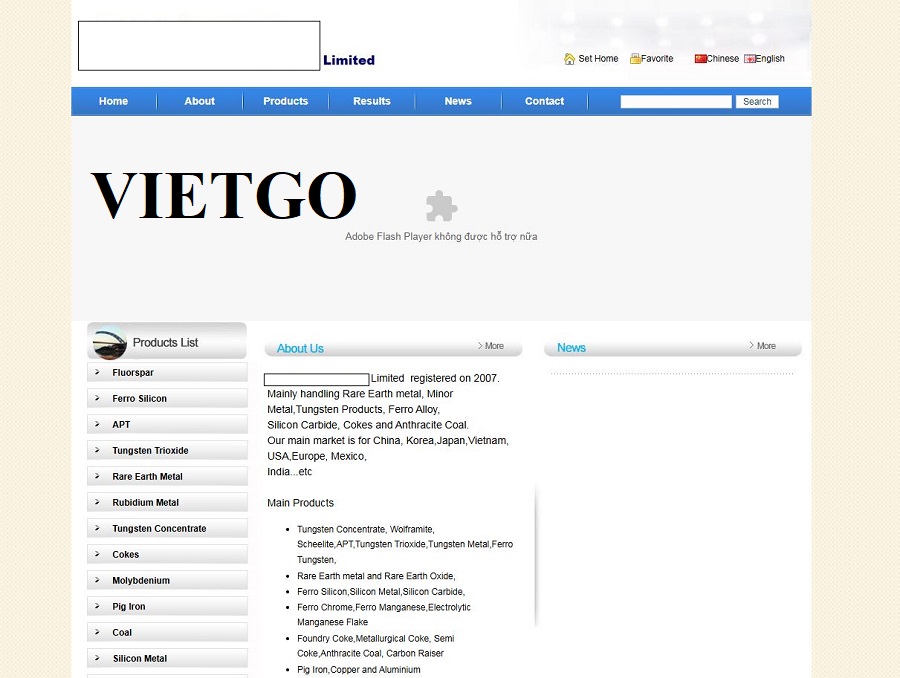
Task: Select Molybdenium in the products list
Action: click(141, 581)
